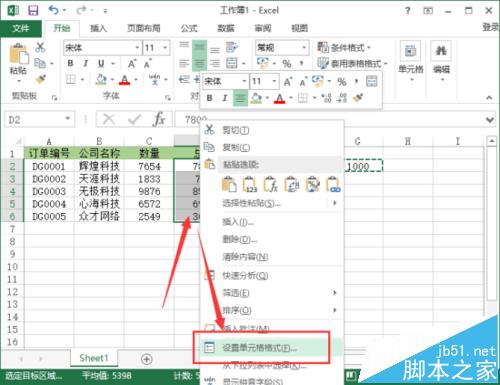
Task: Open the Name Box dropdown arrow
Action: click(x=68, y=119)
